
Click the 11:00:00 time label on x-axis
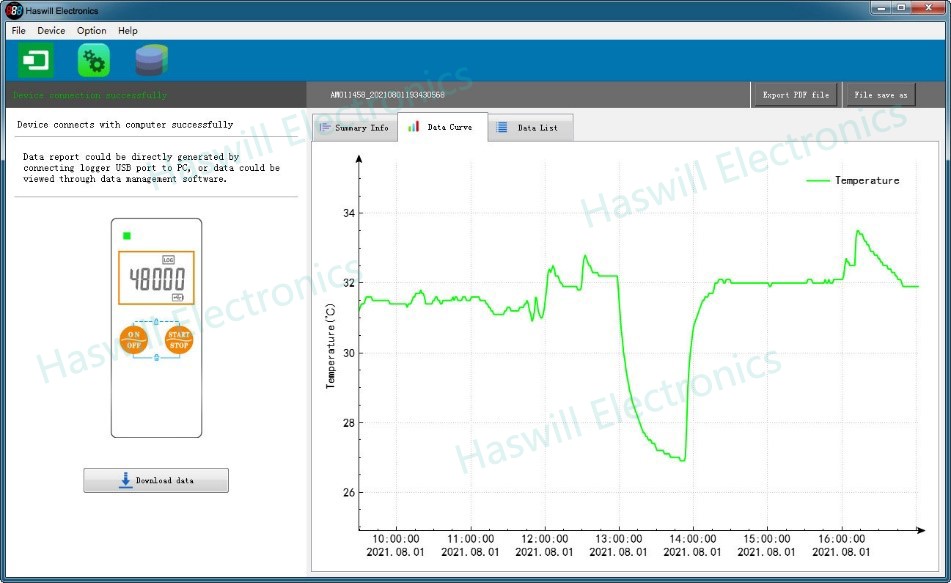[x=471, y=539]
